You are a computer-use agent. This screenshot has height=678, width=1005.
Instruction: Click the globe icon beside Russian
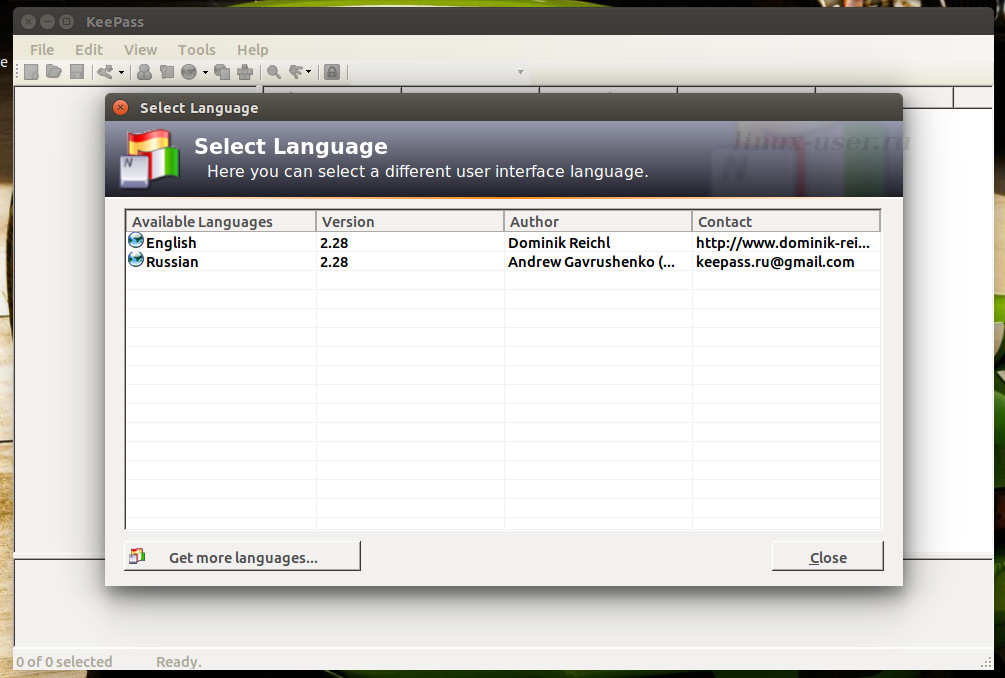click(136, 260)
